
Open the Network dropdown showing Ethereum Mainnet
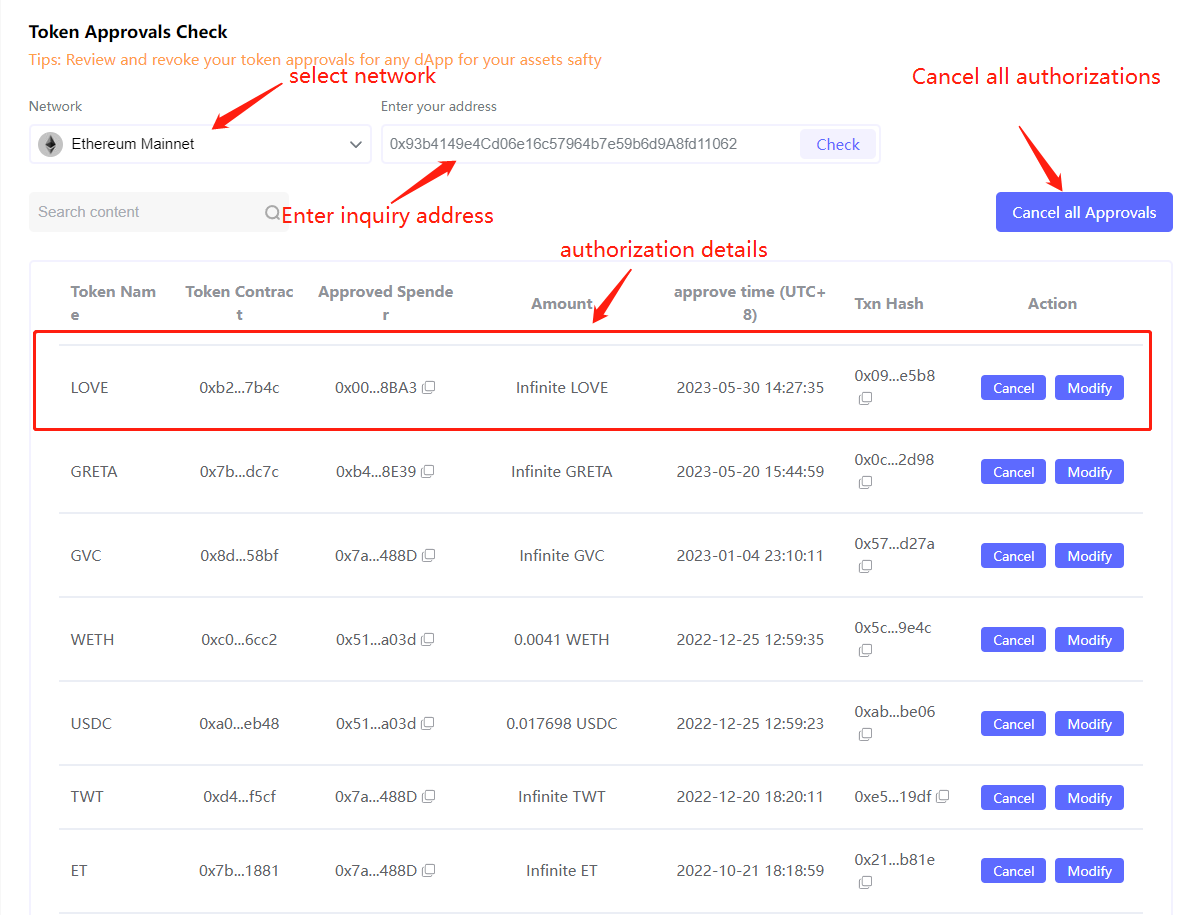[x=200, y=144]
